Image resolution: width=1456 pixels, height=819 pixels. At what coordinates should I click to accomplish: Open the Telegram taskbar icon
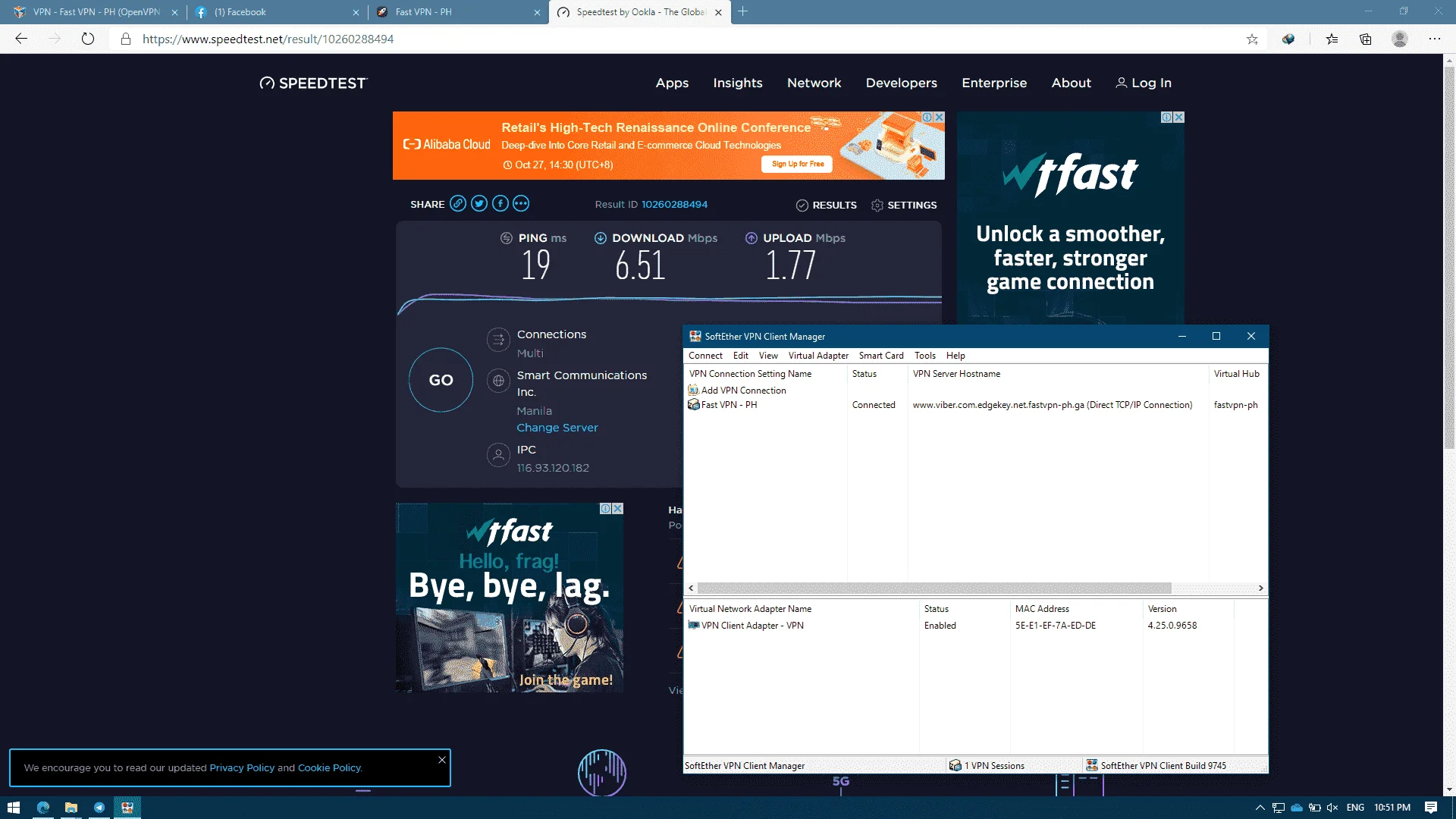(99, 807)
